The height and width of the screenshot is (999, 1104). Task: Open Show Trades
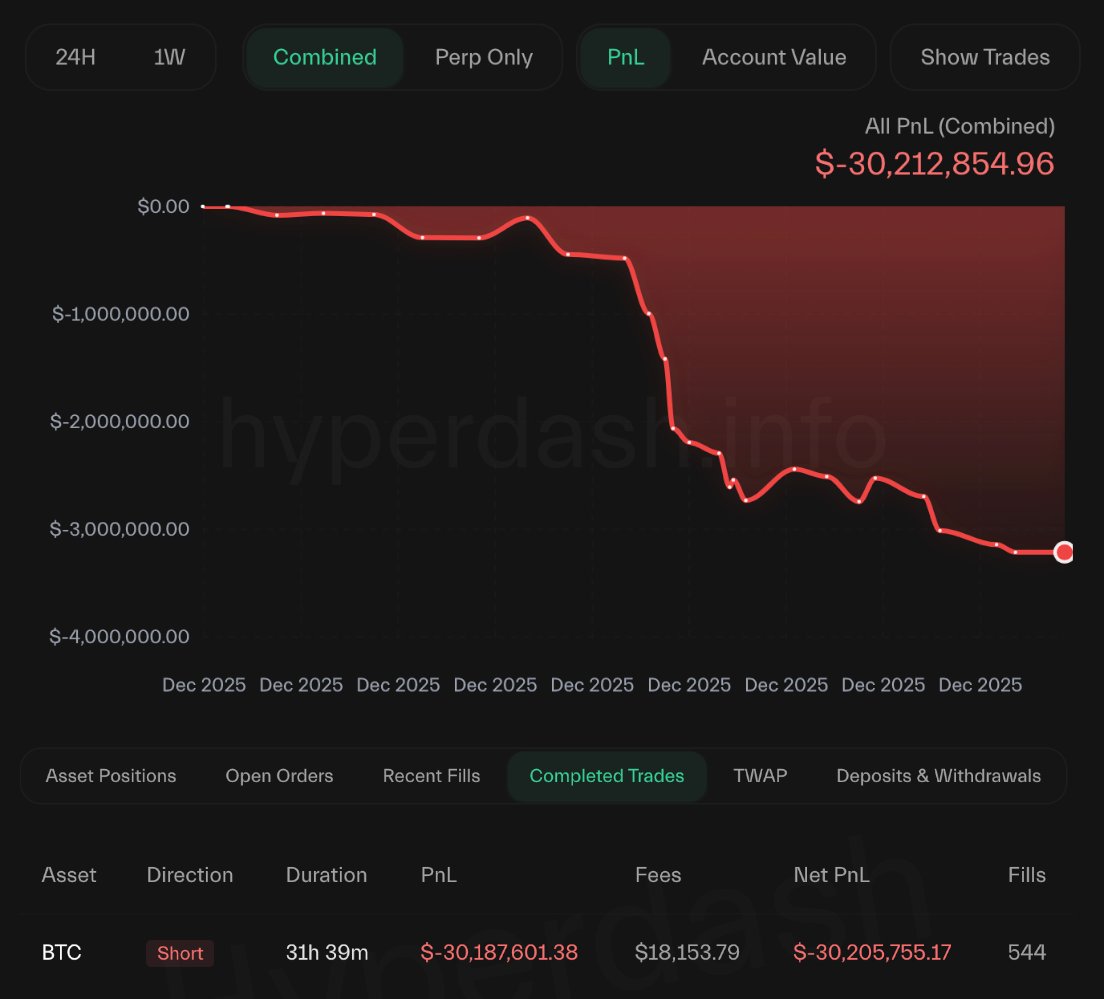[984, 57]
